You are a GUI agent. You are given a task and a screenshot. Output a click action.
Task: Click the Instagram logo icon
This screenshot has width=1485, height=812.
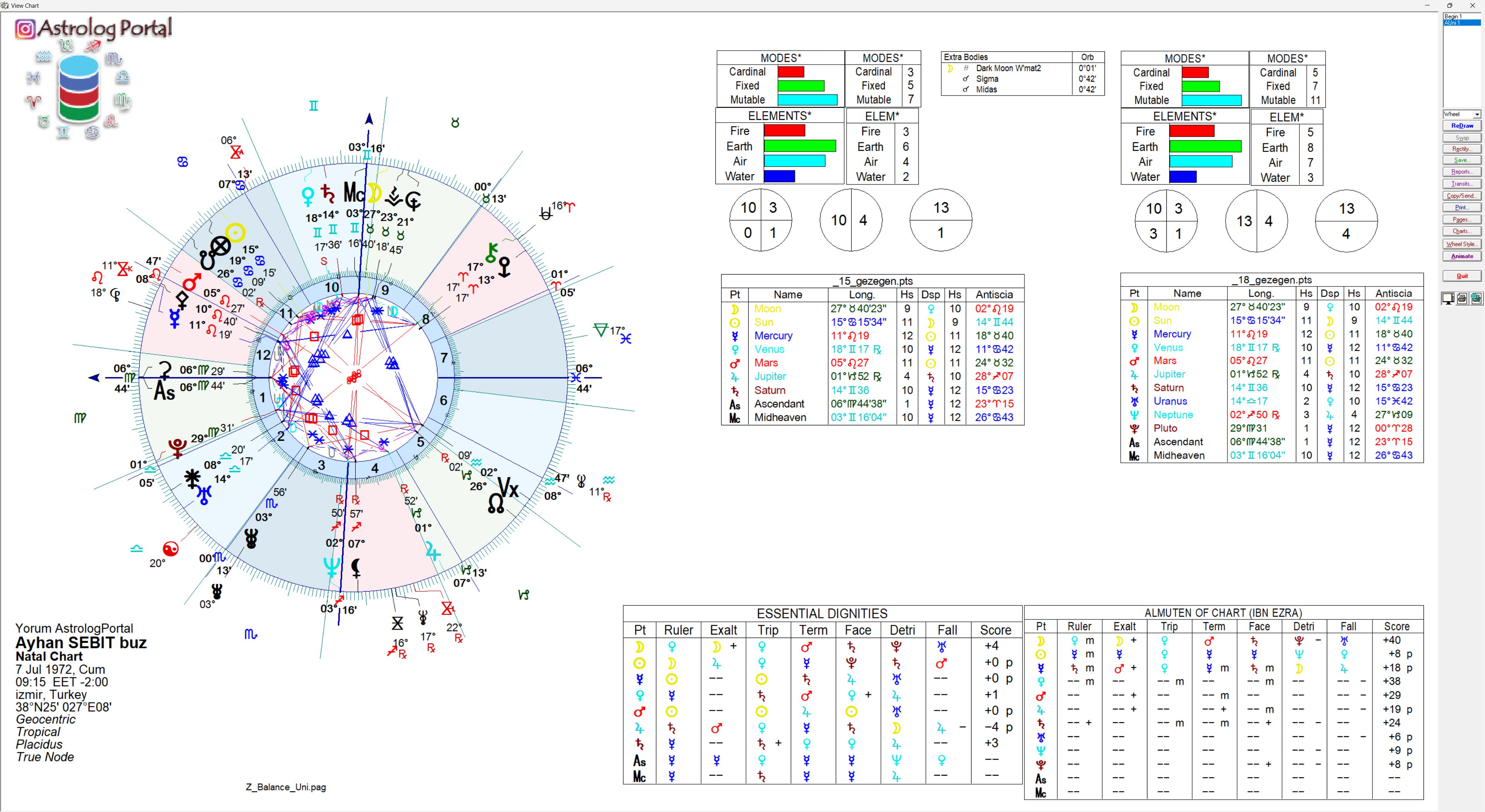26,29
